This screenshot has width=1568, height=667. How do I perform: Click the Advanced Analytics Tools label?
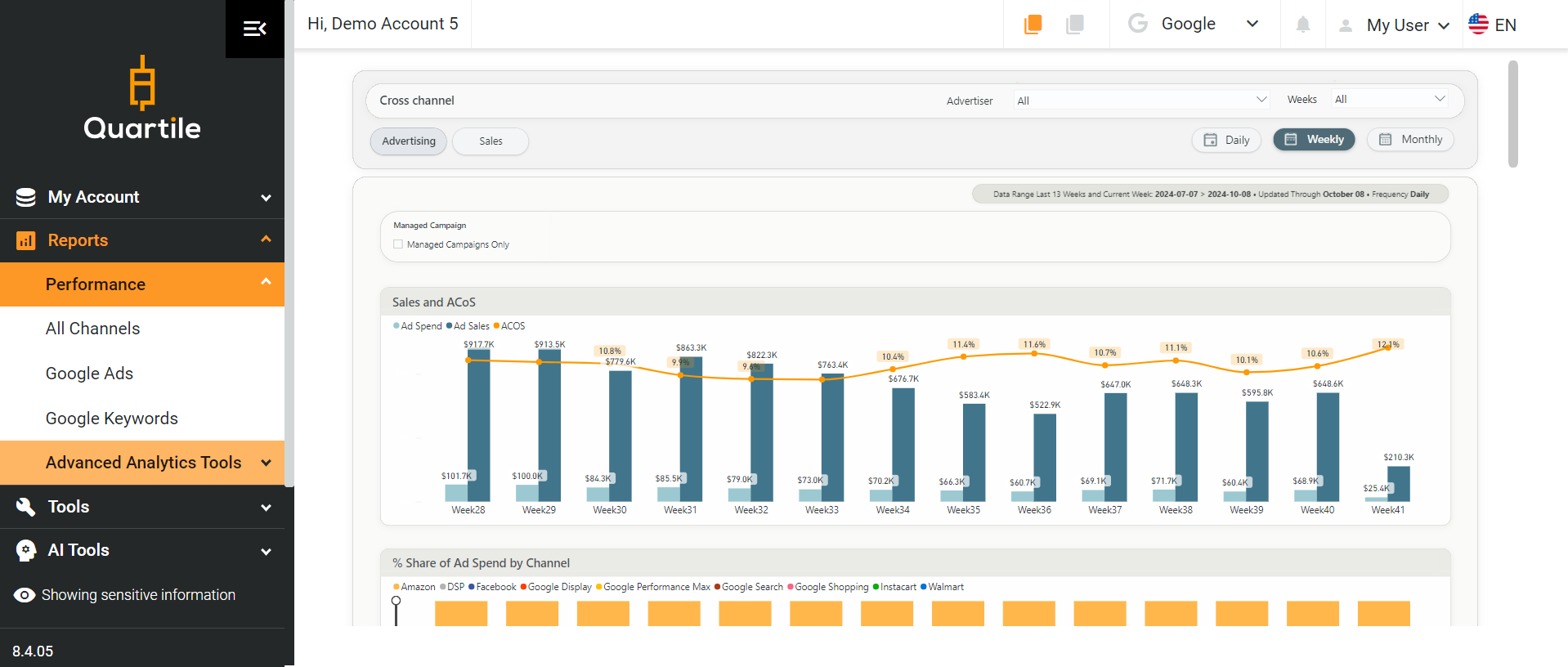143,463
